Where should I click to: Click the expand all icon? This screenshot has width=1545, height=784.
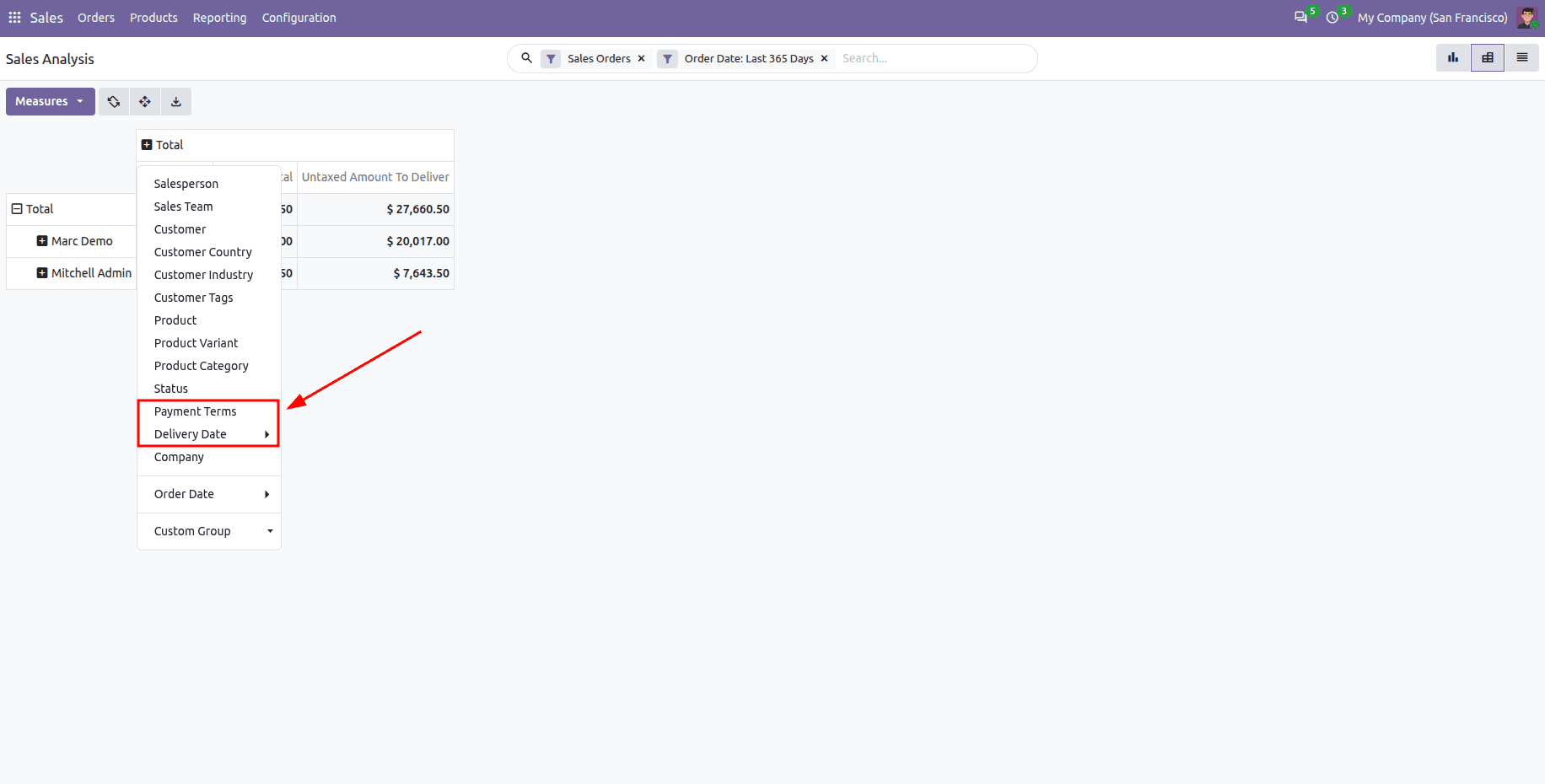pos(145,102)
